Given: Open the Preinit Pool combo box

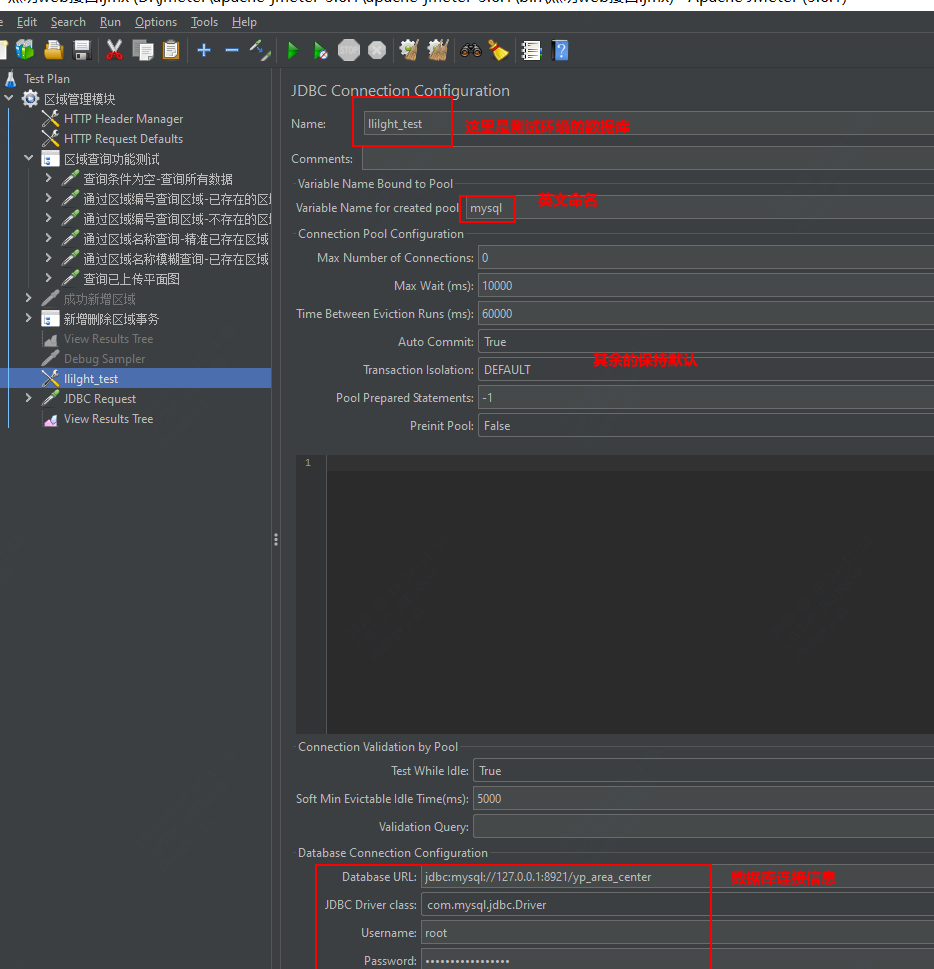Looking at the screenshot, I should tap(706, 426).
